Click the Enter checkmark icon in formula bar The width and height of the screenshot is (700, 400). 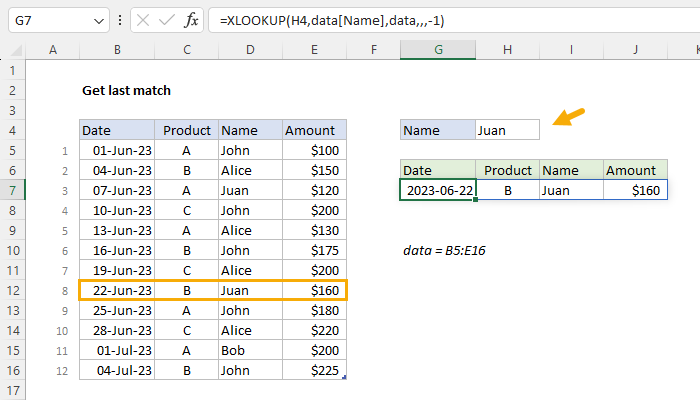click(x=165, y=20)
